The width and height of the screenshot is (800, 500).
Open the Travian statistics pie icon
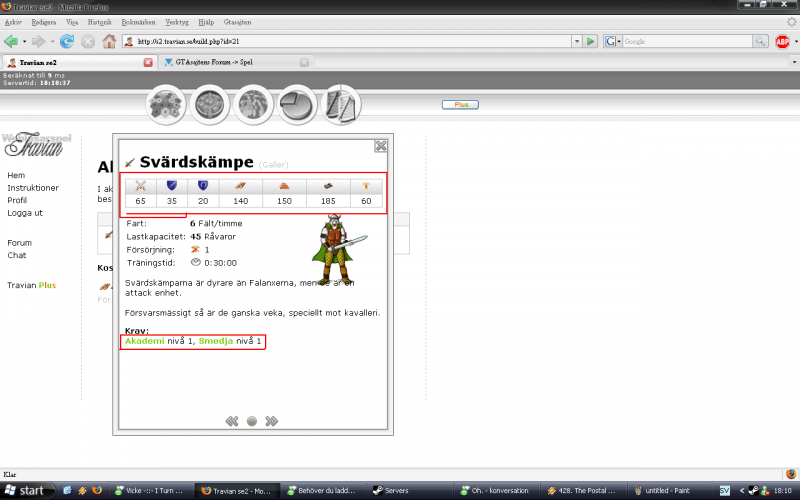[297, 105]
